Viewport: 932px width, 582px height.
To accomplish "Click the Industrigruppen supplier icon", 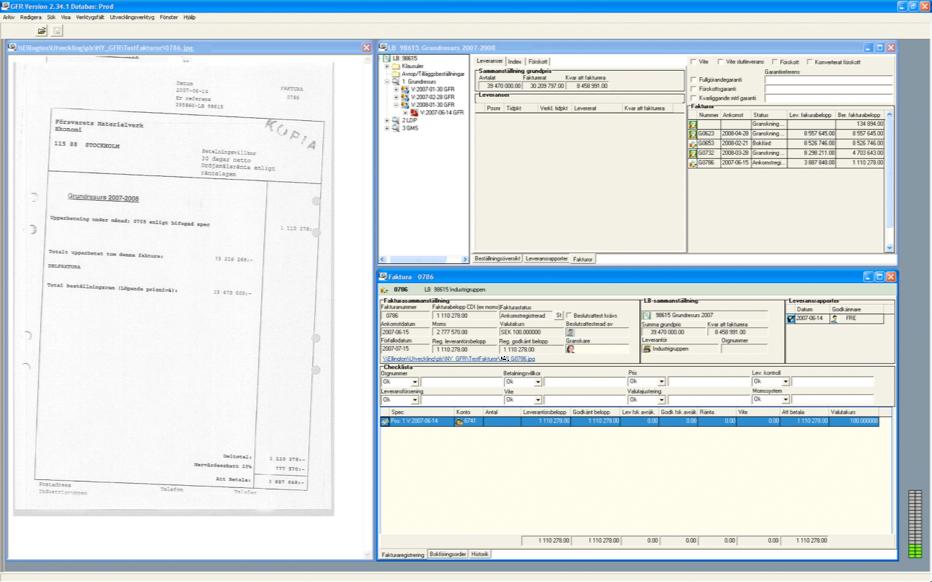I will point(647,349).
